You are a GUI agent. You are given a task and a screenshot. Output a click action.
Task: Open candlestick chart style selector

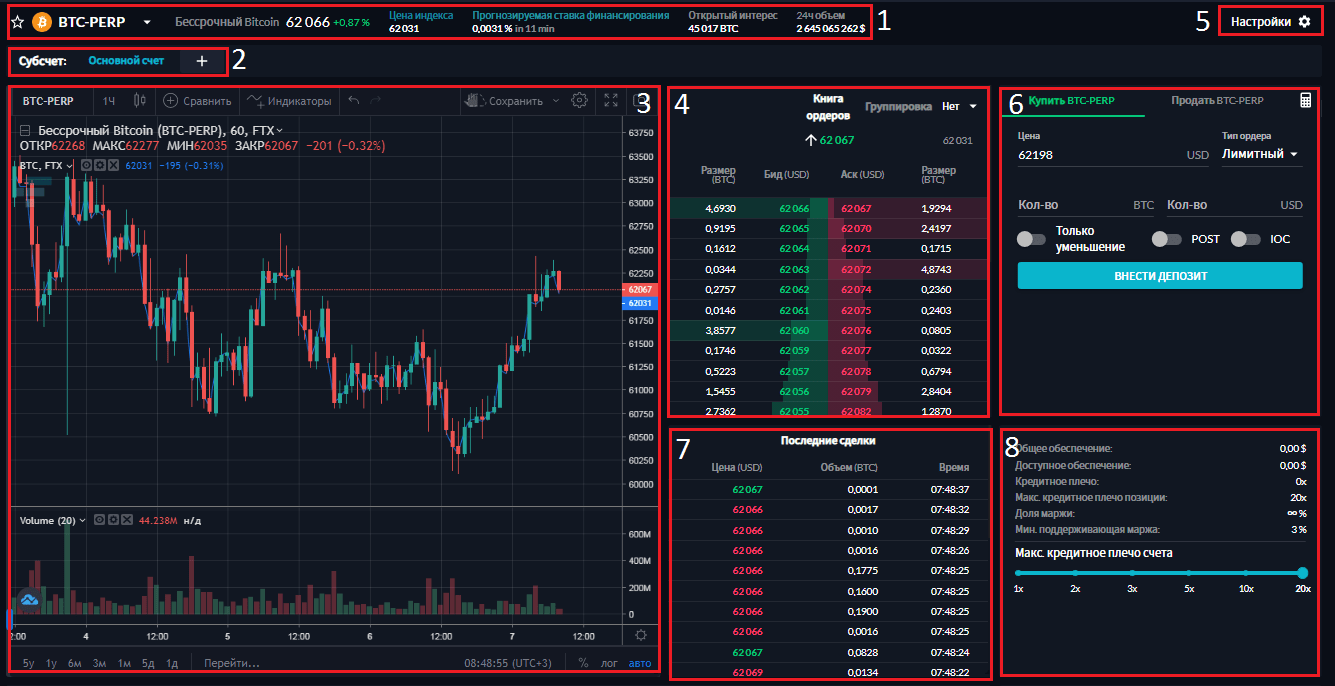click(x=139, y=100)
